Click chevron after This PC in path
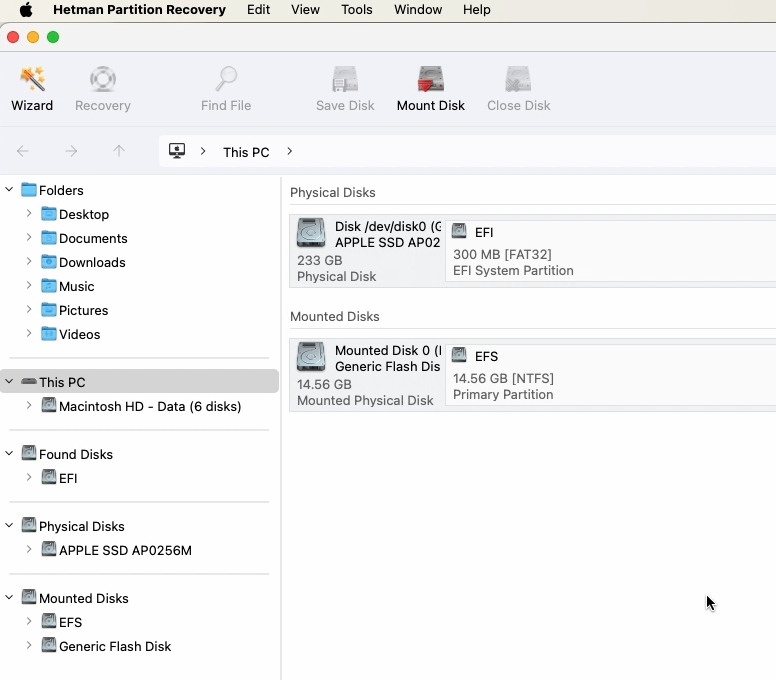Image resolution: width=776 pixels, height=680 pixels. 290,151
